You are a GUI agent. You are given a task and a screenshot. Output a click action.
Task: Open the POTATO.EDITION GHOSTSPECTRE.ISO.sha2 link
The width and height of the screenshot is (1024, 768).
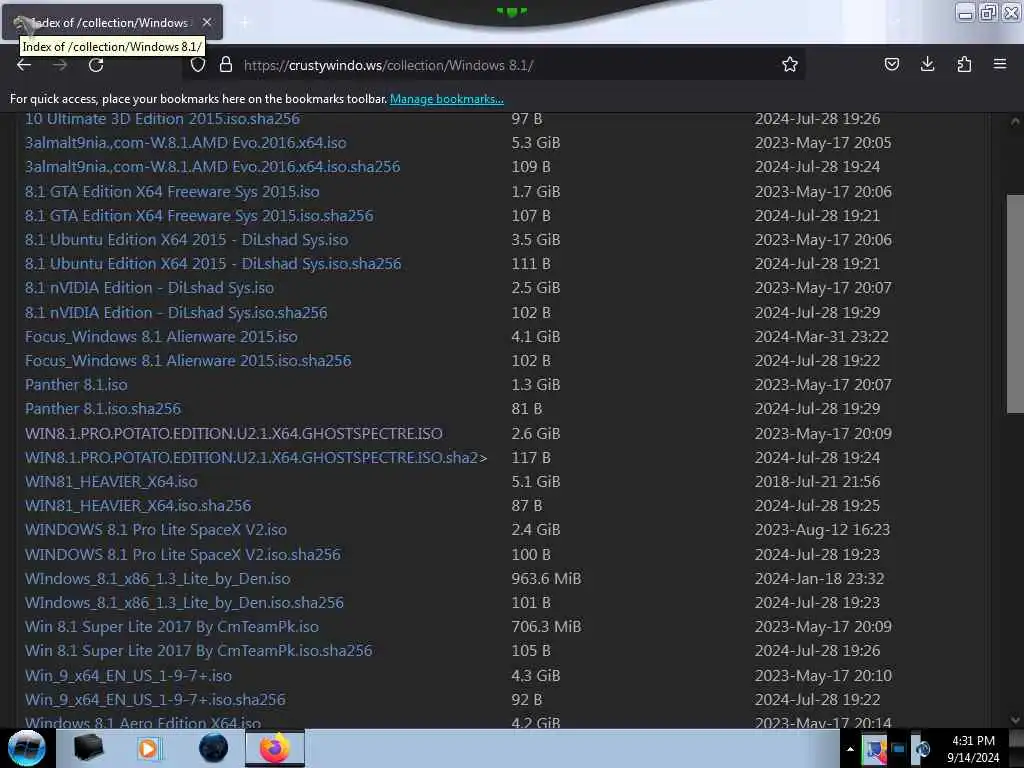click(x=256, y=458)
